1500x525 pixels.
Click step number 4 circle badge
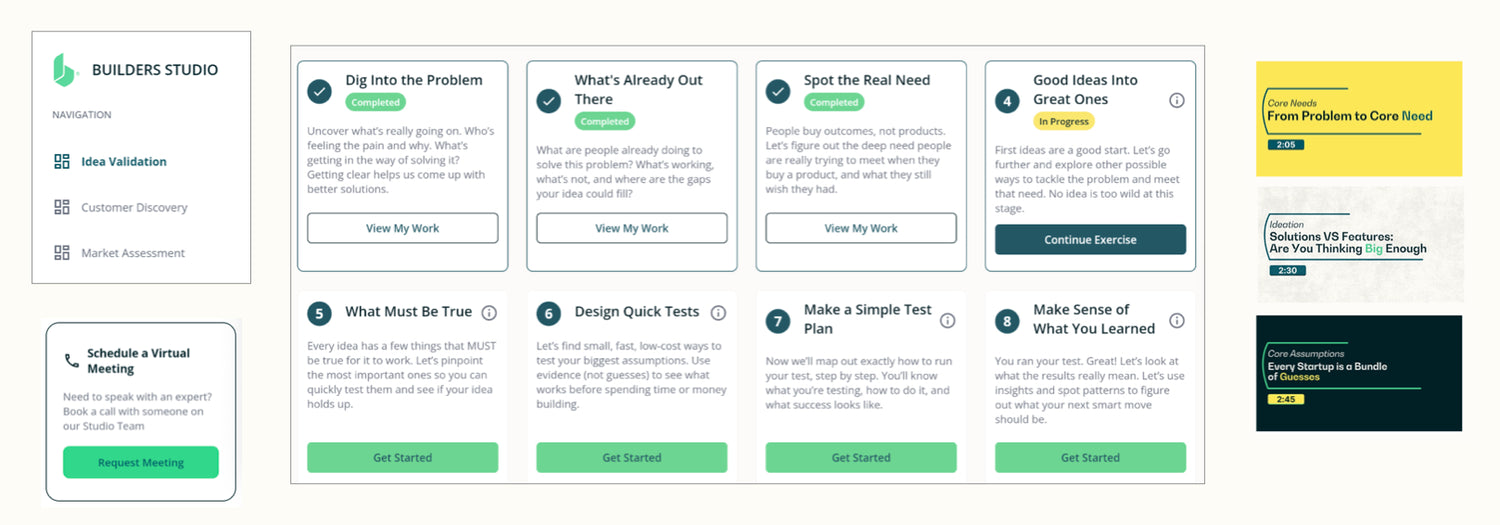pos(1007,100)
